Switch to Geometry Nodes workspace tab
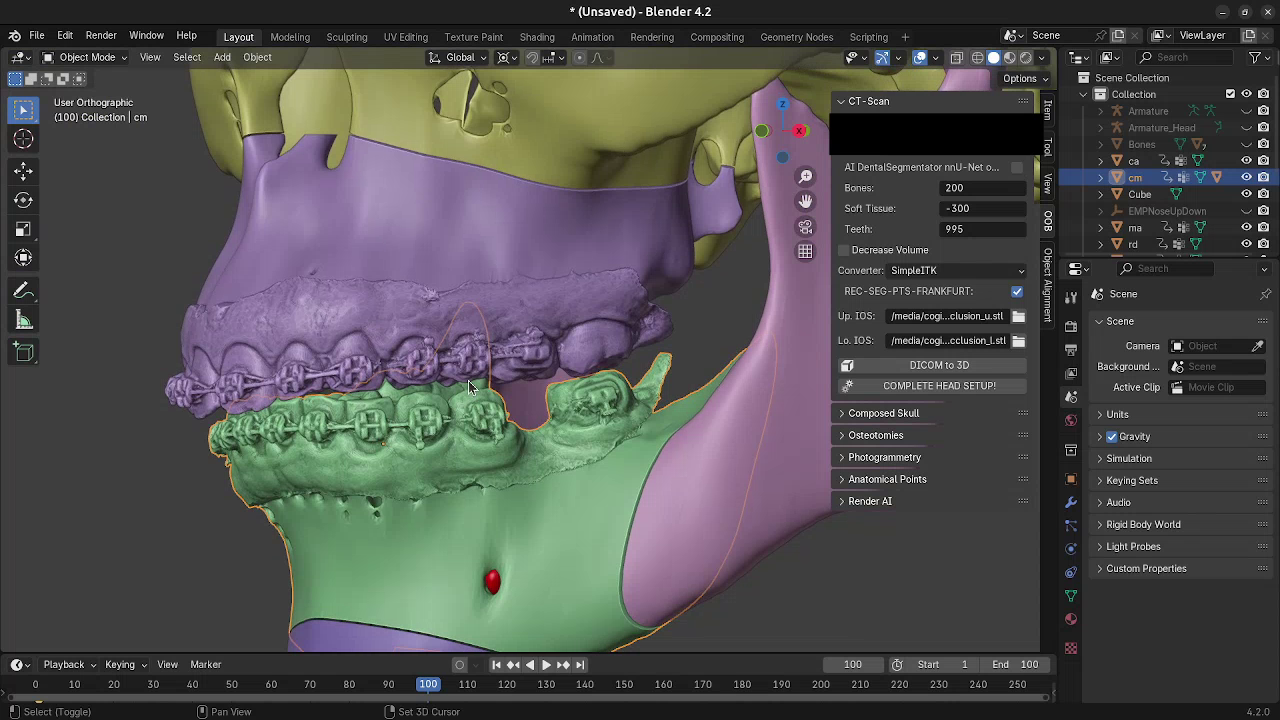Screen dimensions: 1280x720 [x=796, y=37]
